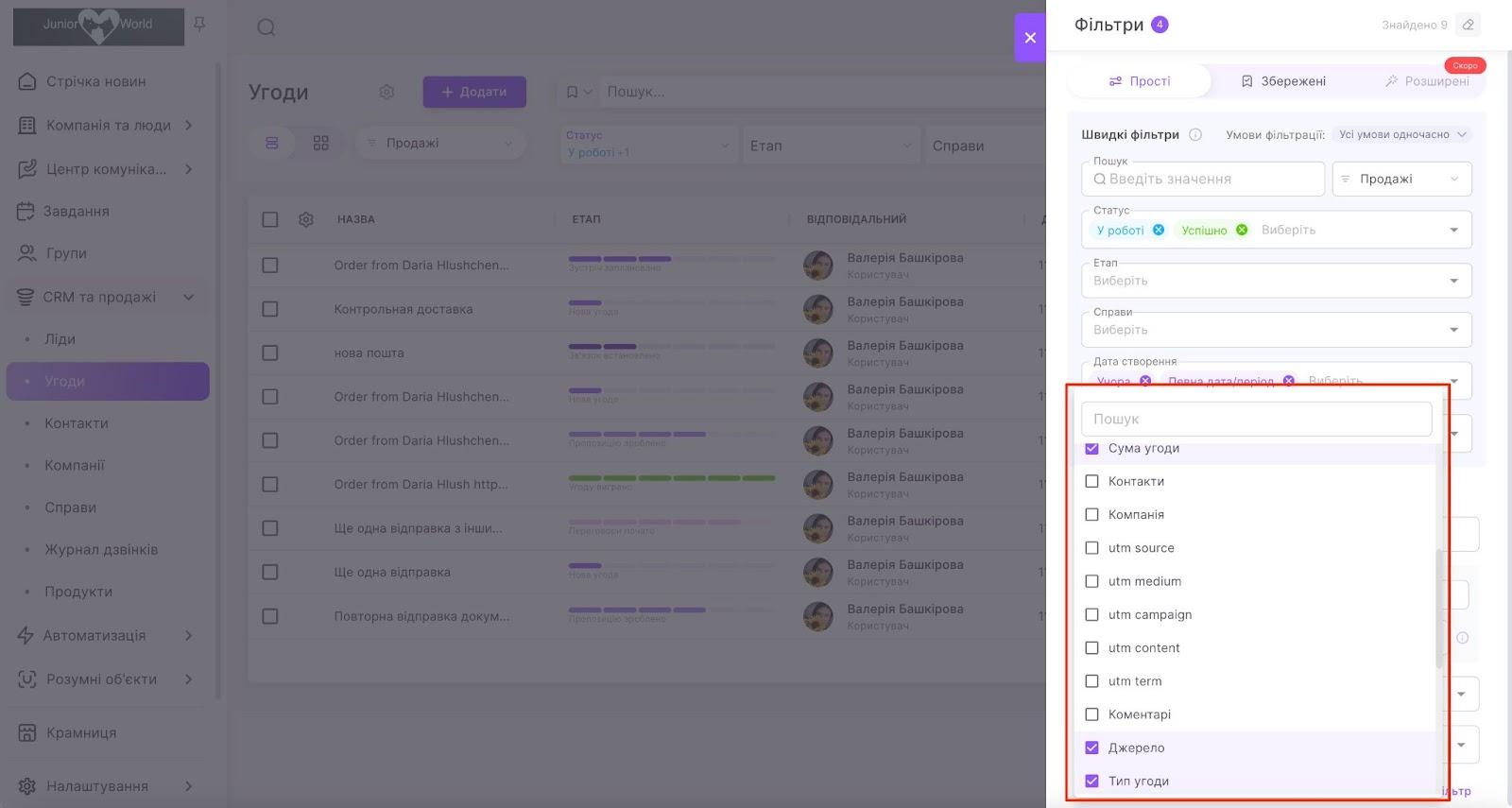Enable the utm campaign checkbox
Viewport: 1512px width, 808px height.
(1091, 614)
